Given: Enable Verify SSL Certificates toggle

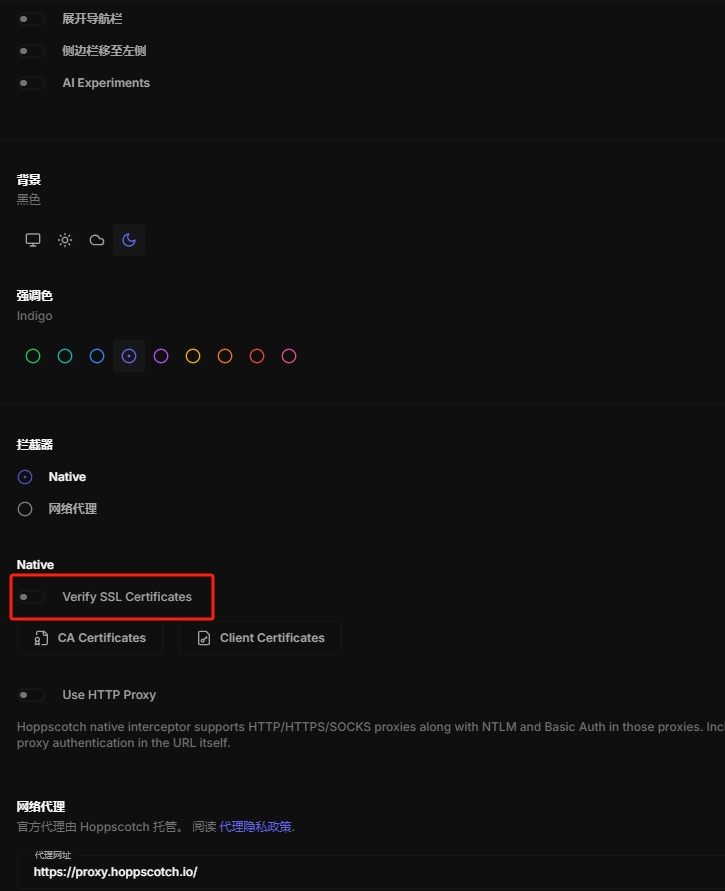Looking at the screenshot, I should (31, 597).
